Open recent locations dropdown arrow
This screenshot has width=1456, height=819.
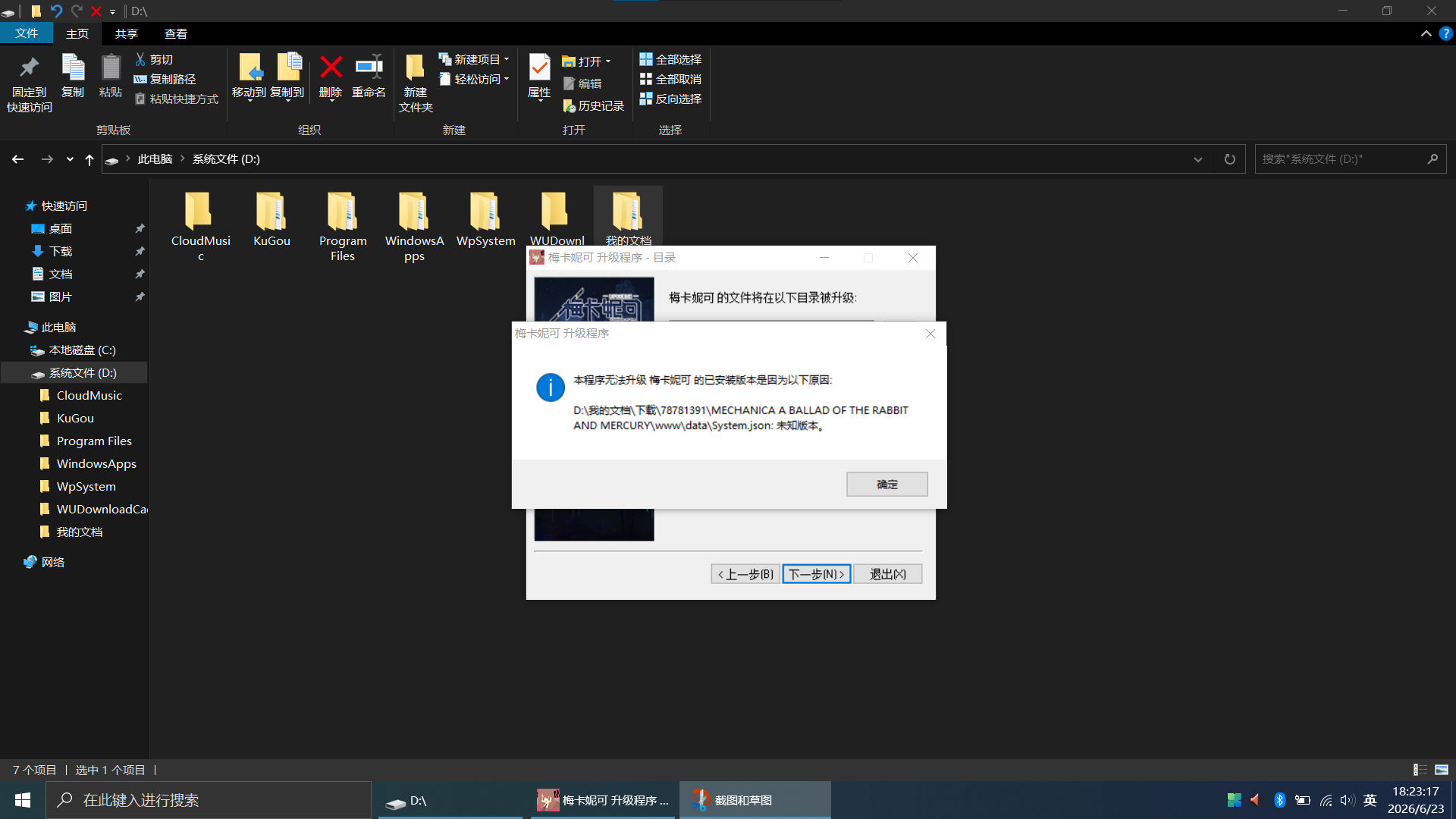tap(70, 159)
